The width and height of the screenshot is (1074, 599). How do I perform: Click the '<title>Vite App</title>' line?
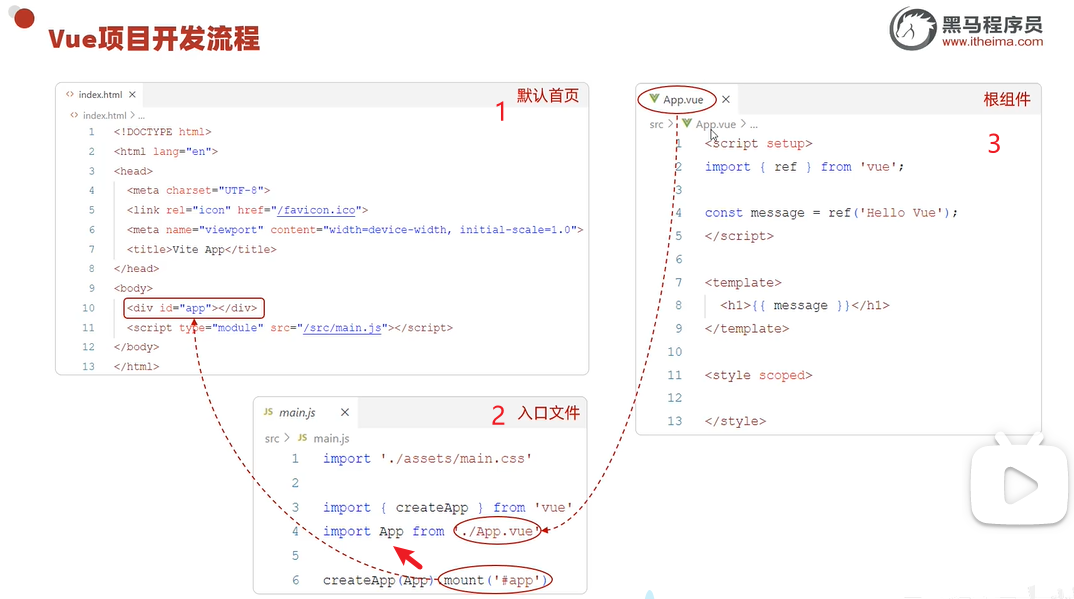point(201,249)
